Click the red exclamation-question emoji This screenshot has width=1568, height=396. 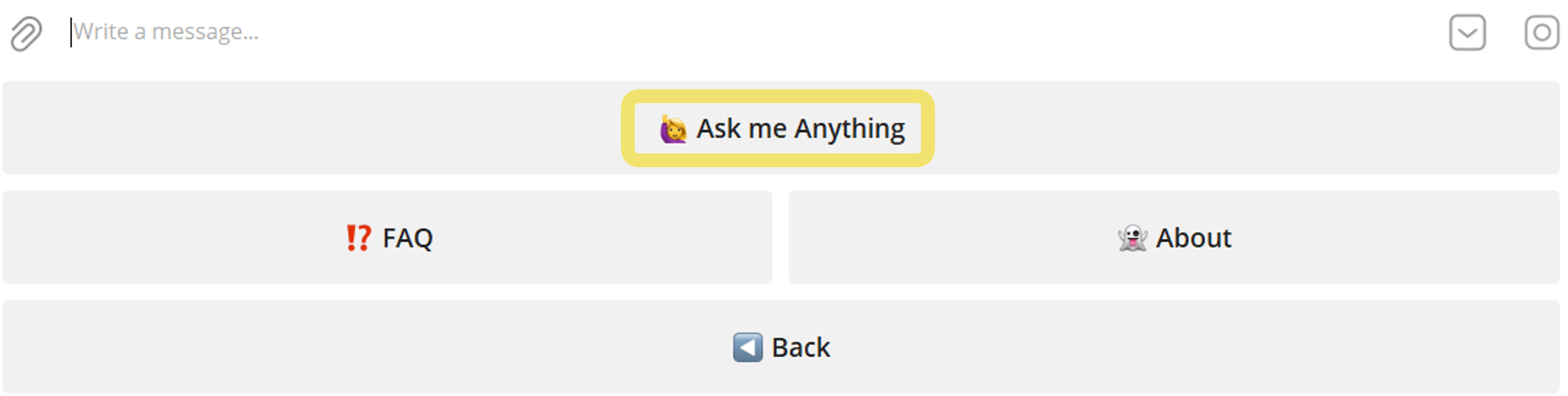coord(358,237)
